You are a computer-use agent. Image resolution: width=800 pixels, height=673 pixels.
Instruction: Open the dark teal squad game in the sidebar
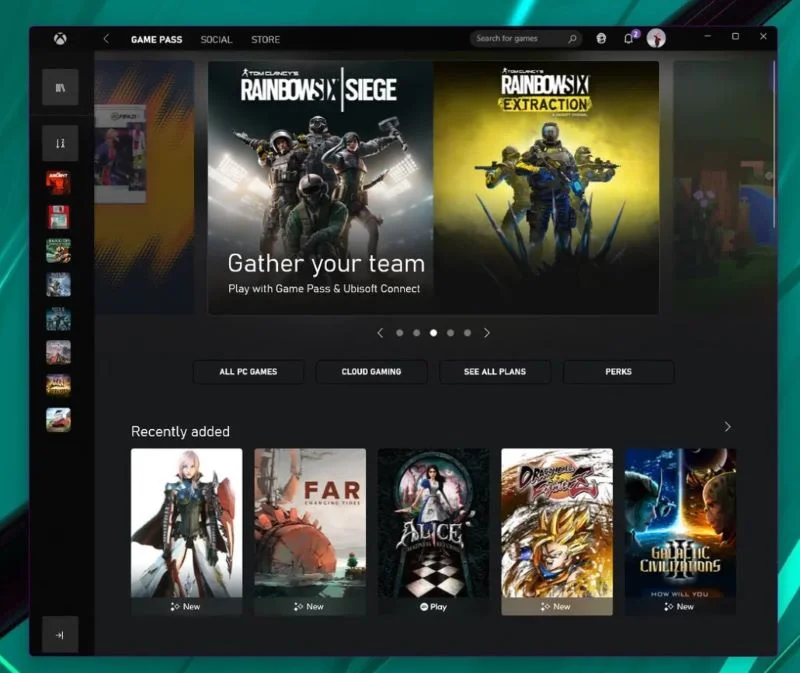tap(58, 318)
